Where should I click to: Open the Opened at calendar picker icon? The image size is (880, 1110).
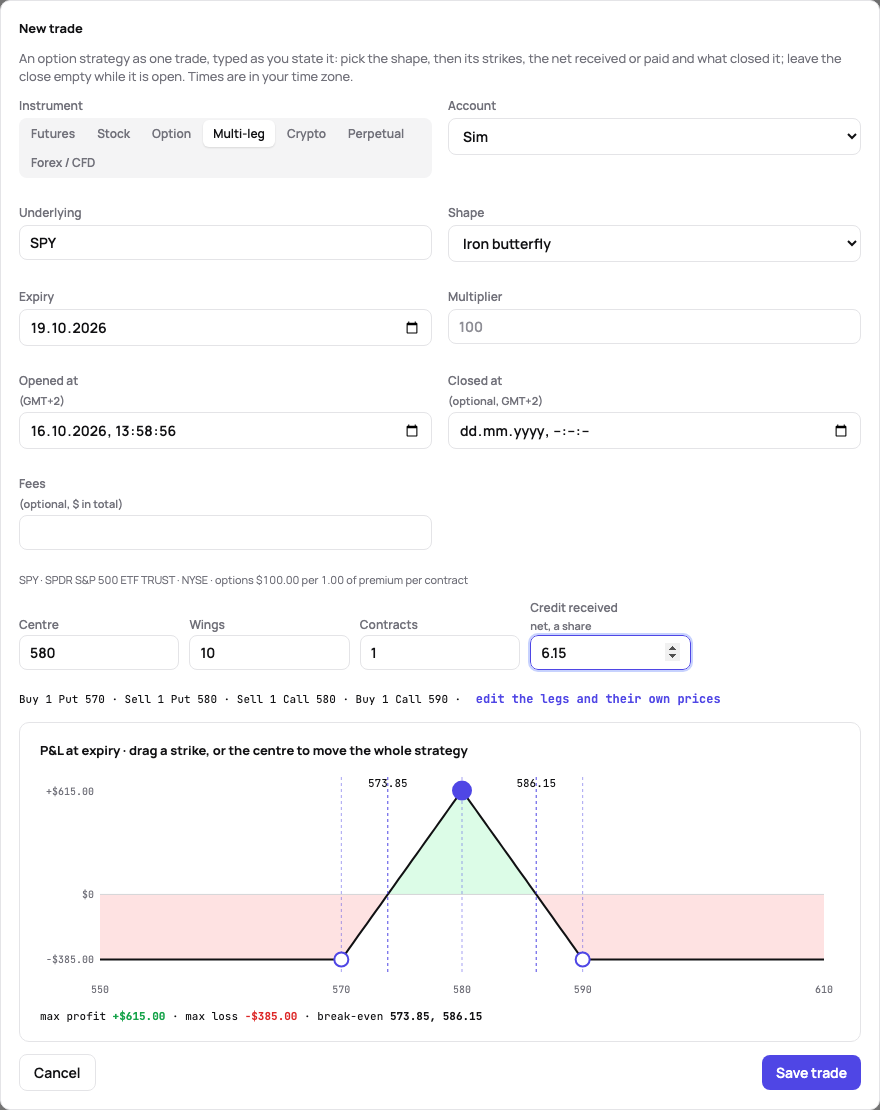point(412,431)
